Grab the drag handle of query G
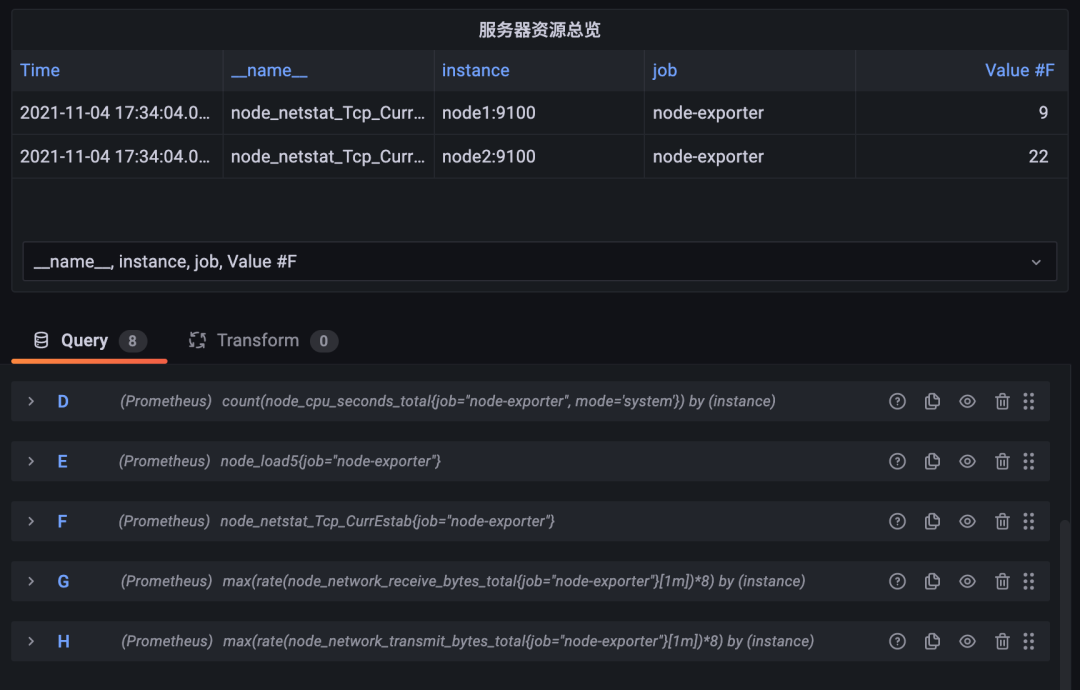Image resolution: width=1080 pixels, height=690 pixels. (1028, 581)
